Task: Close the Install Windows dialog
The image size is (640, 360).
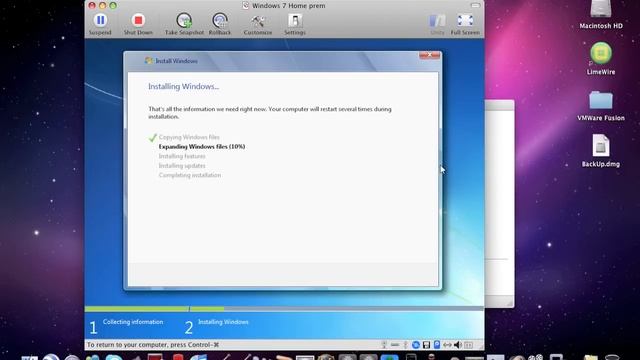Action: pos(429,55)
